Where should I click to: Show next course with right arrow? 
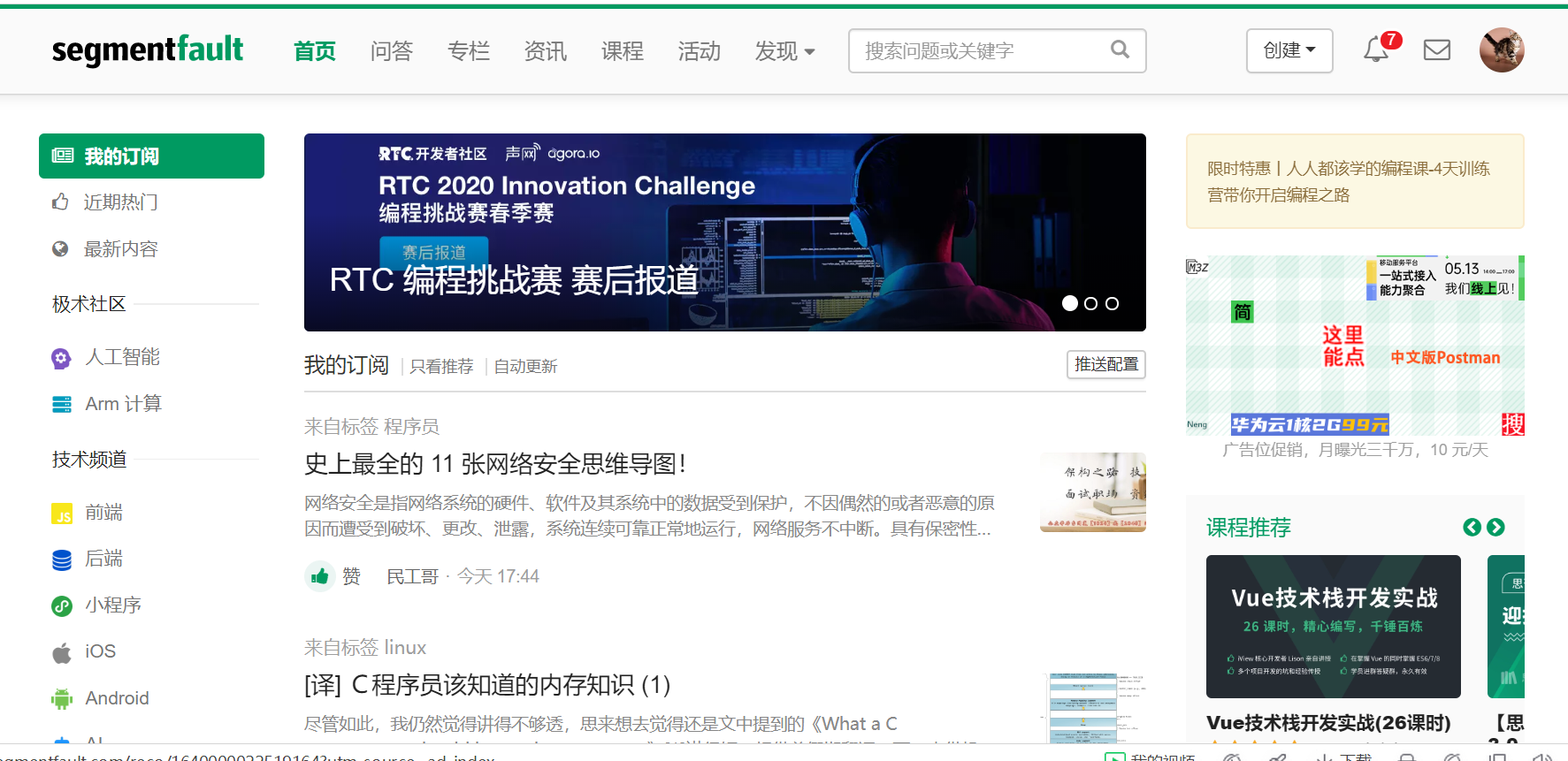point(1495,528)
